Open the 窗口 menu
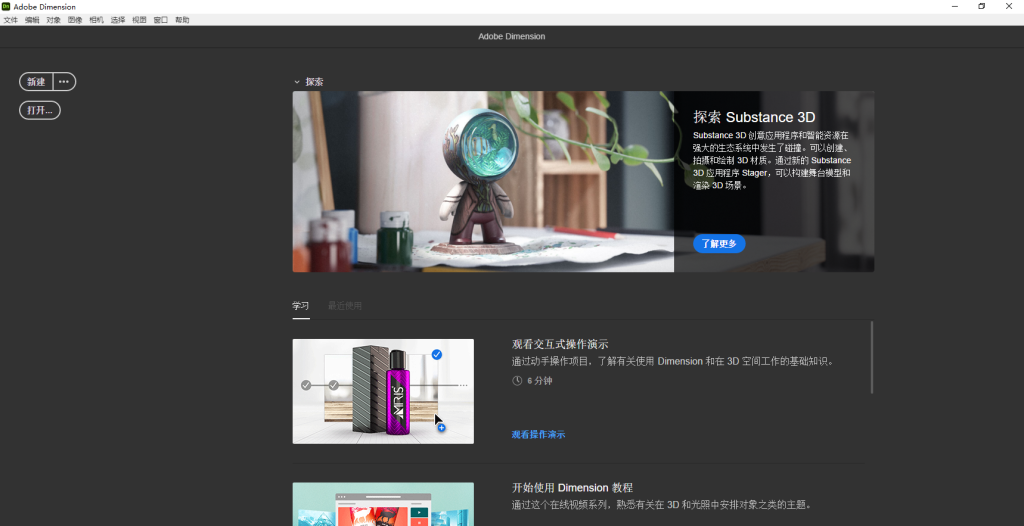 161,20
